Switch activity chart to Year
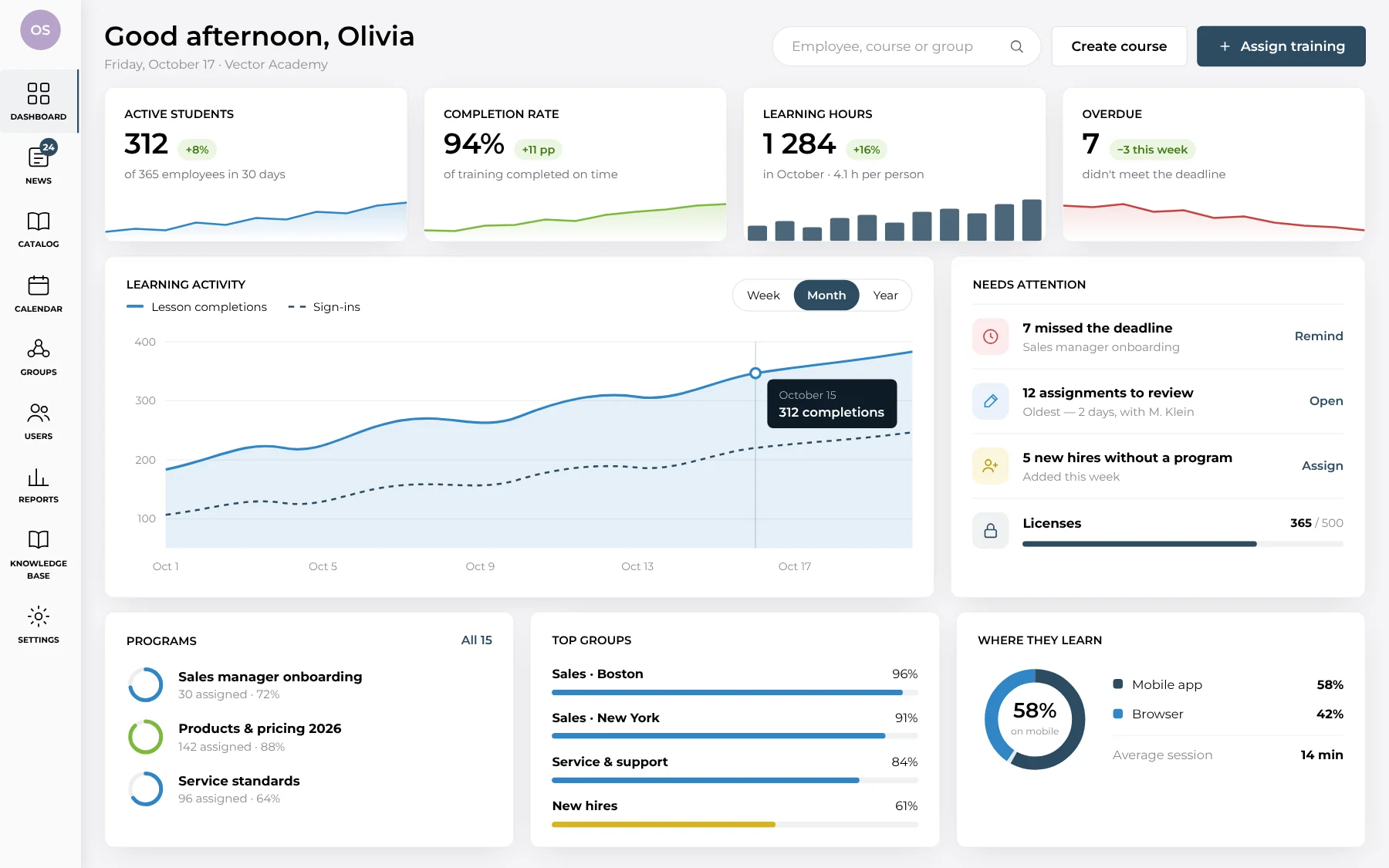Viewport: 1389px width, 868px height. point(885,296)
